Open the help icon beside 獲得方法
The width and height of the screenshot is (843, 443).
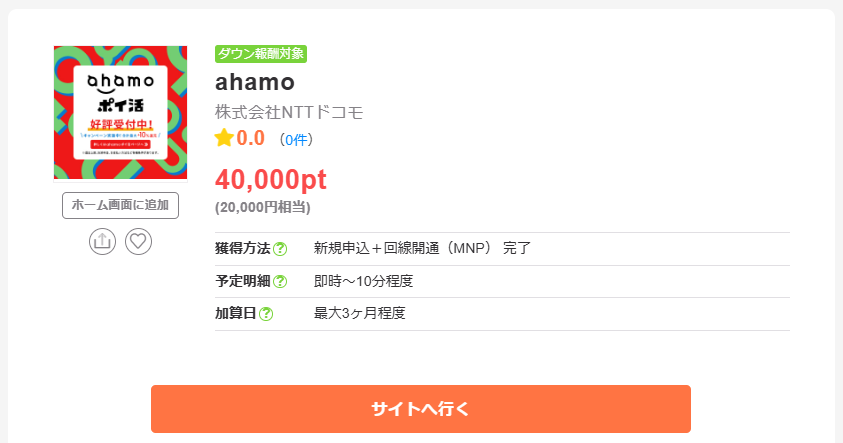pyautogui.click(x=280, y=249)
